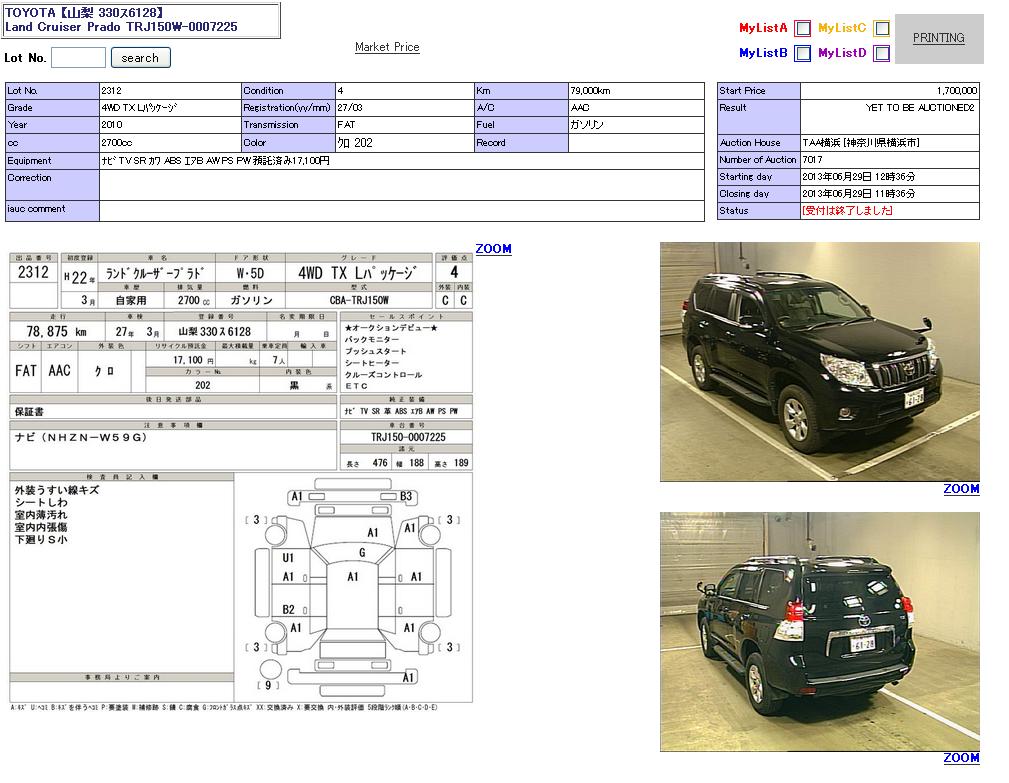Click ZOOM link under front car photo
This screenshot has width=1009, height=783.
click(x=961, y=489)
